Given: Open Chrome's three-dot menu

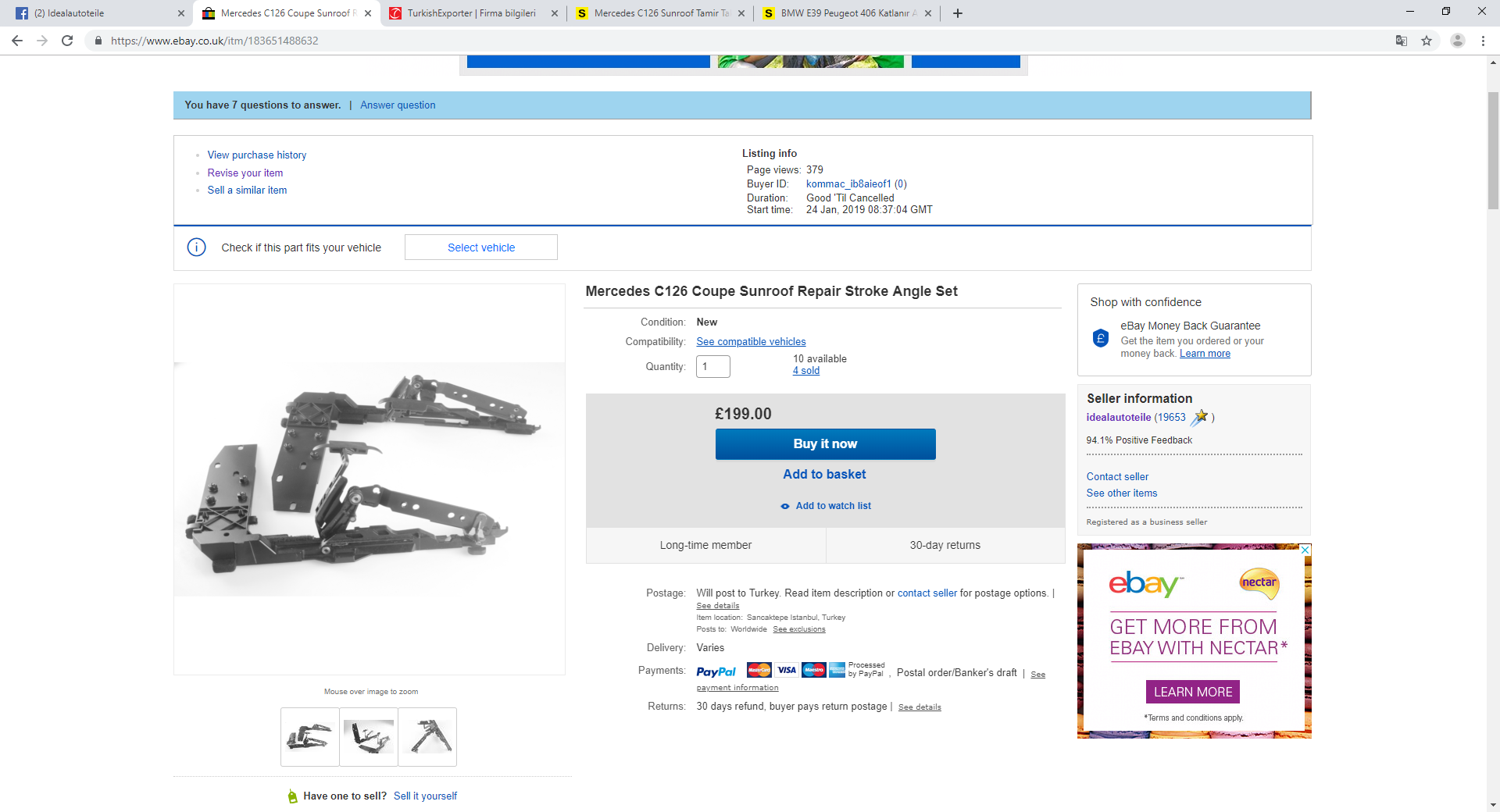Looking at the screenshot, I should pyautogui.click(x=1483, y=41).
